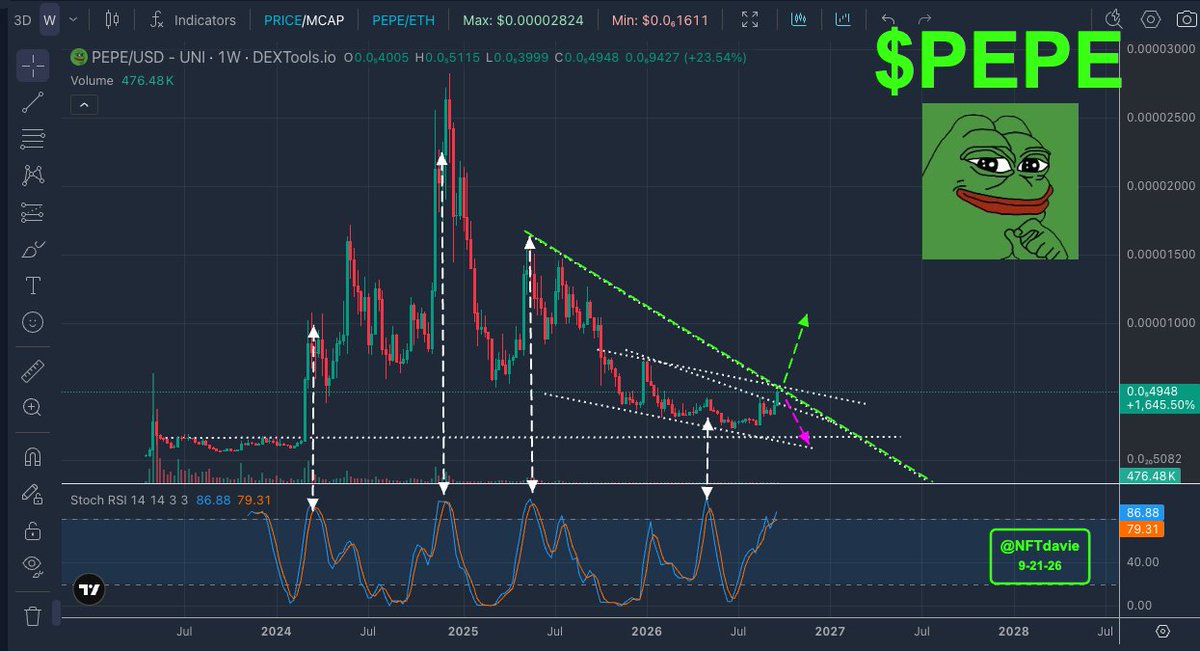Viewport: 1200px width, 651px height.
Task: Click the fx indicators icon
Action: [157, 19]
